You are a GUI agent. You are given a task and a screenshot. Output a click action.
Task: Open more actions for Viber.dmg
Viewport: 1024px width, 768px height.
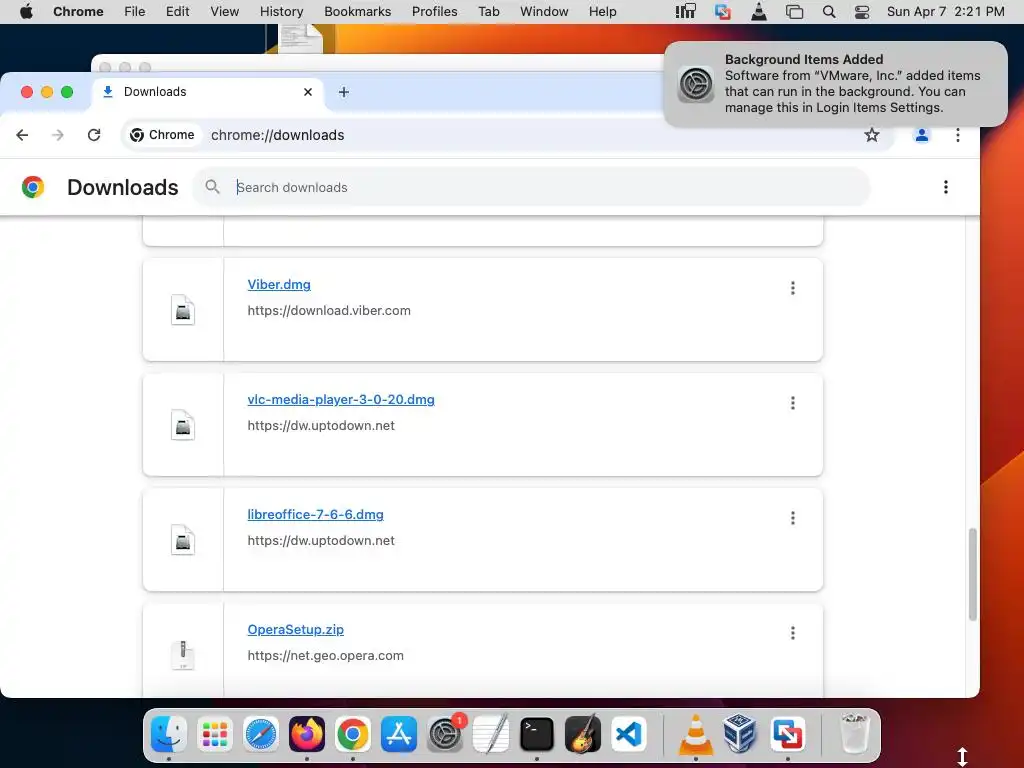pos(793,288)
